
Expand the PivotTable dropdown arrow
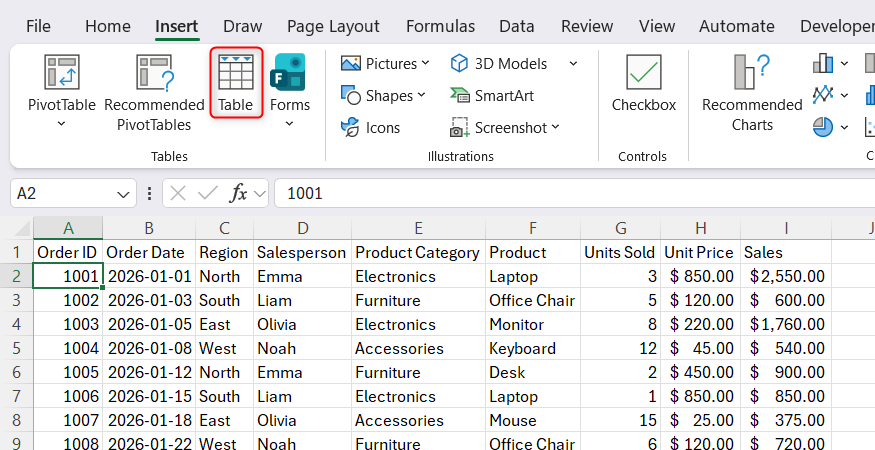tap(61, 124)
